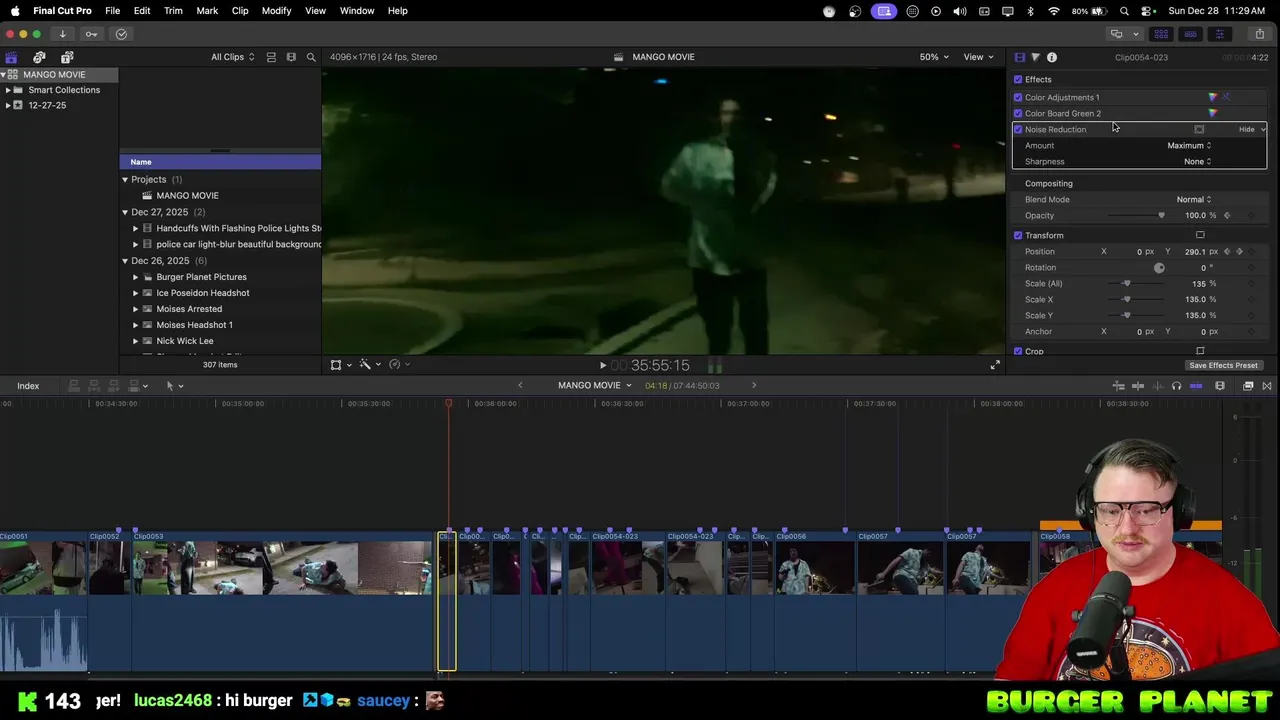Uncheck Color Adjustments 1 effect

coord(1018,97)
